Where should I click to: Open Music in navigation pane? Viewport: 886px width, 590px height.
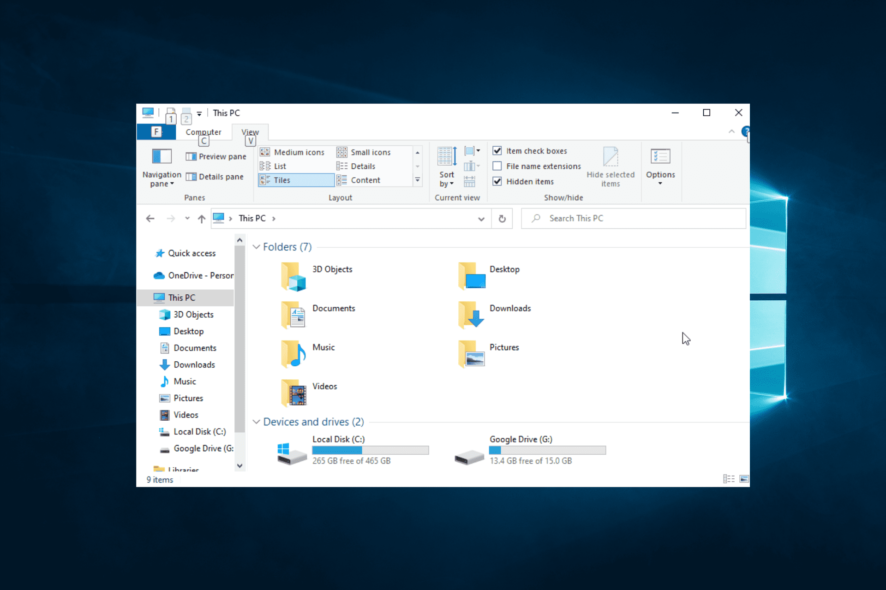[184, 382]
